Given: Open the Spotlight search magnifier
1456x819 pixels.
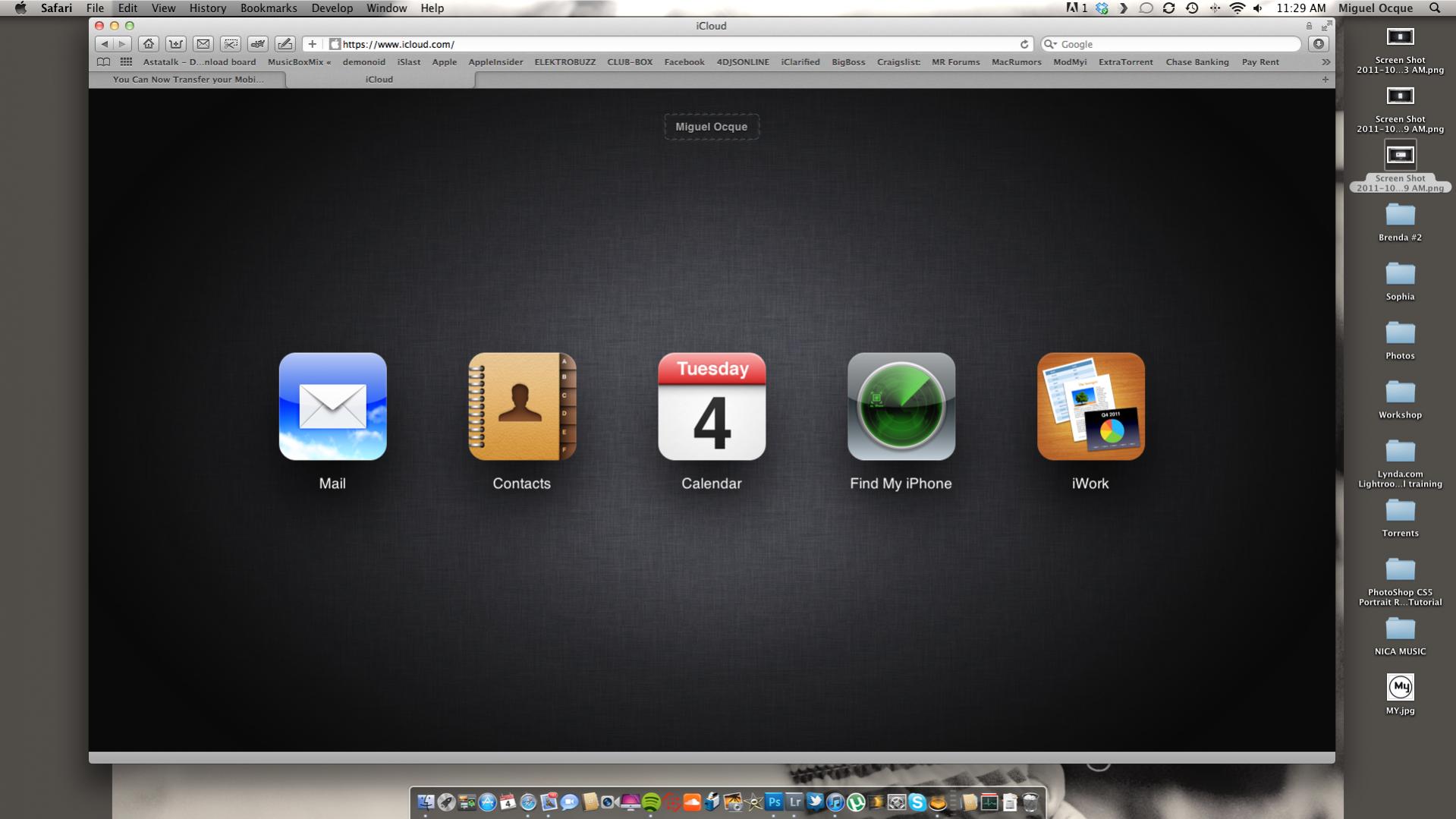Looking at the screenshot, I should pos(1435,8).
